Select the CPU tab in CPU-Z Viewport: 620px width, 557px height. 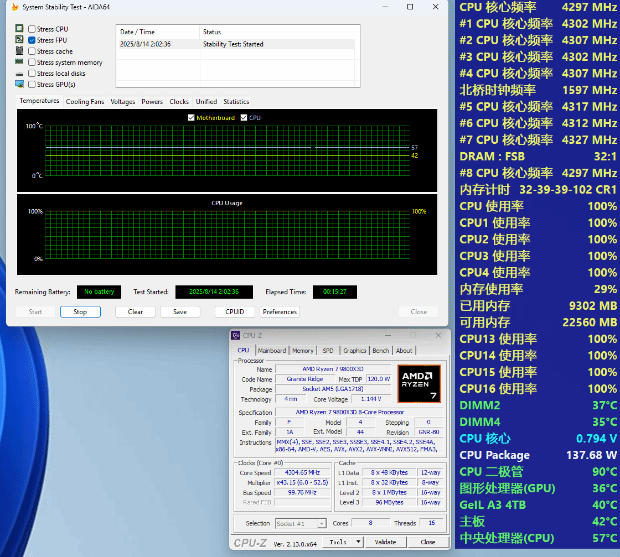243,350
